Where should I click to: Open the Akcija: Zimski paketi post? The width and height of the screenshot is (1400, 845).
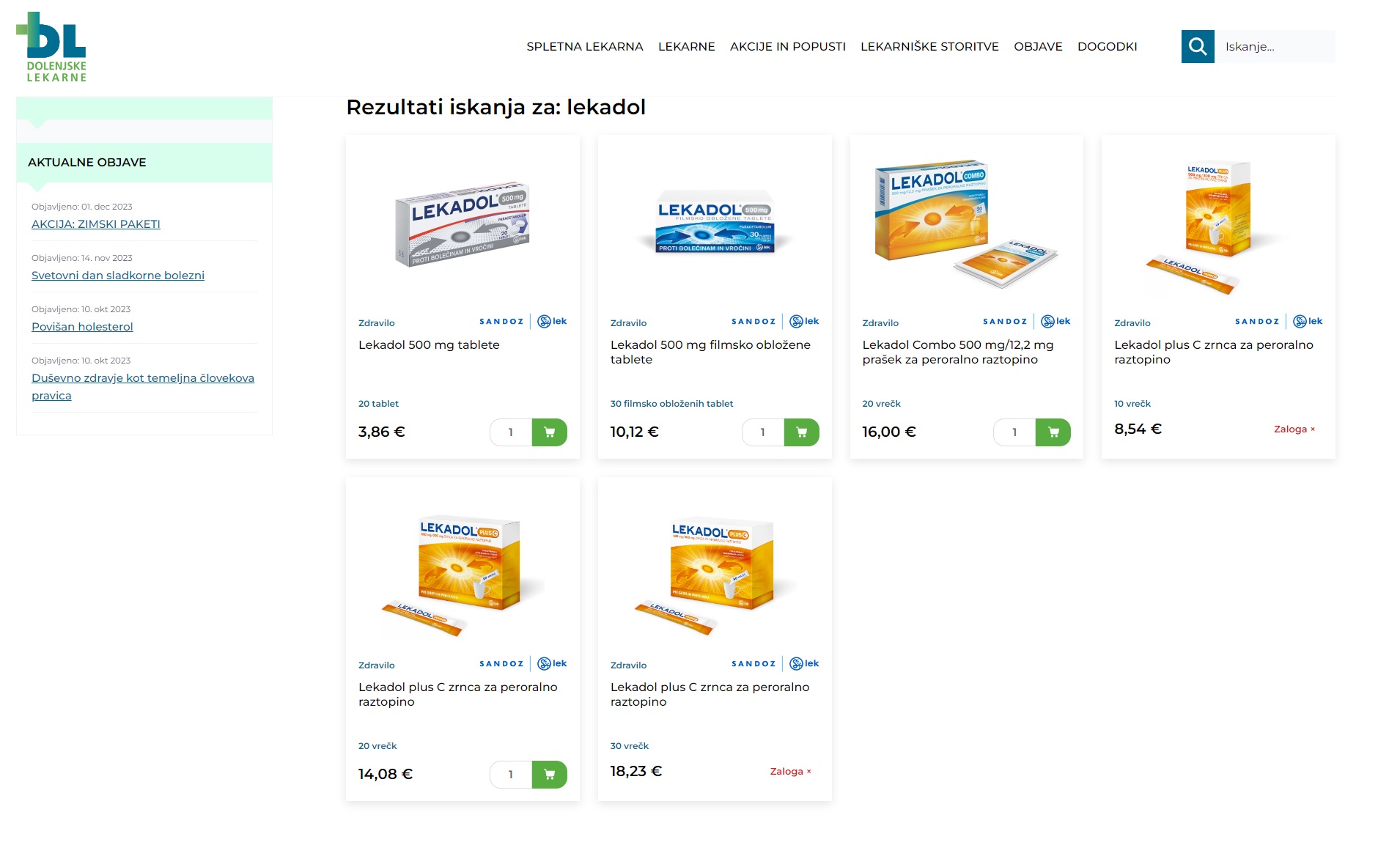(96, 224)
